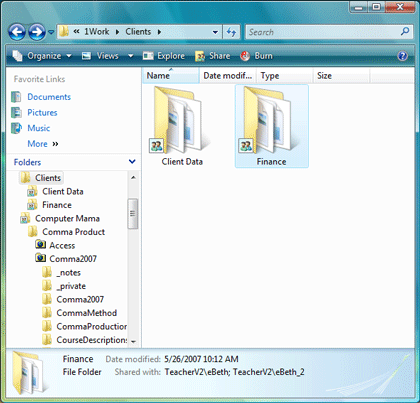Select Access in the folder tree
Image resolution: width=420 pixels, height=403 pixels.
pyautogui.click(x=62, y=246)
